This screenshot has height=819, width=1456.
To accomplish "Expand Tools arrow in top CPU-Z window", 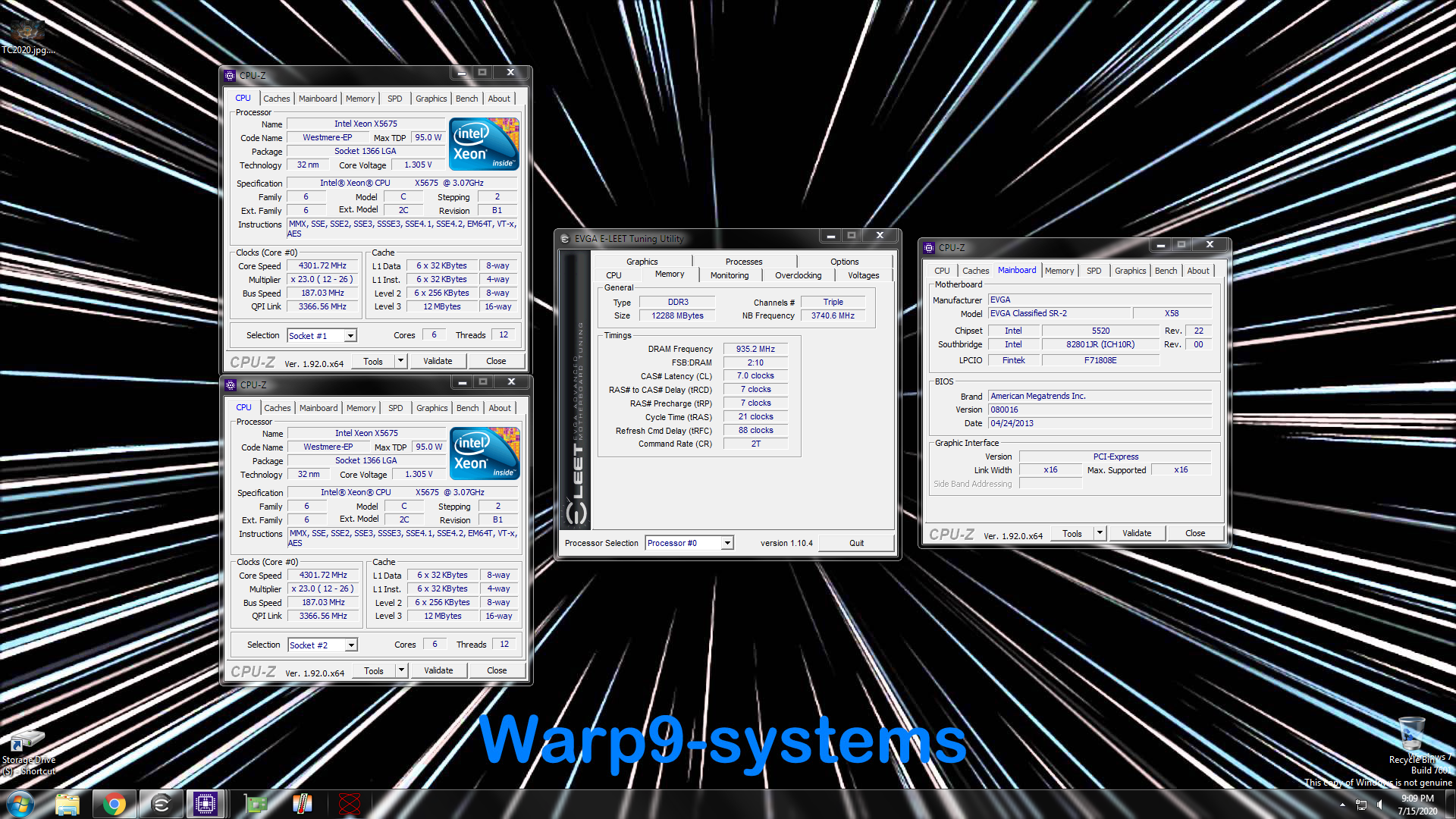I will tap(400, 361).
